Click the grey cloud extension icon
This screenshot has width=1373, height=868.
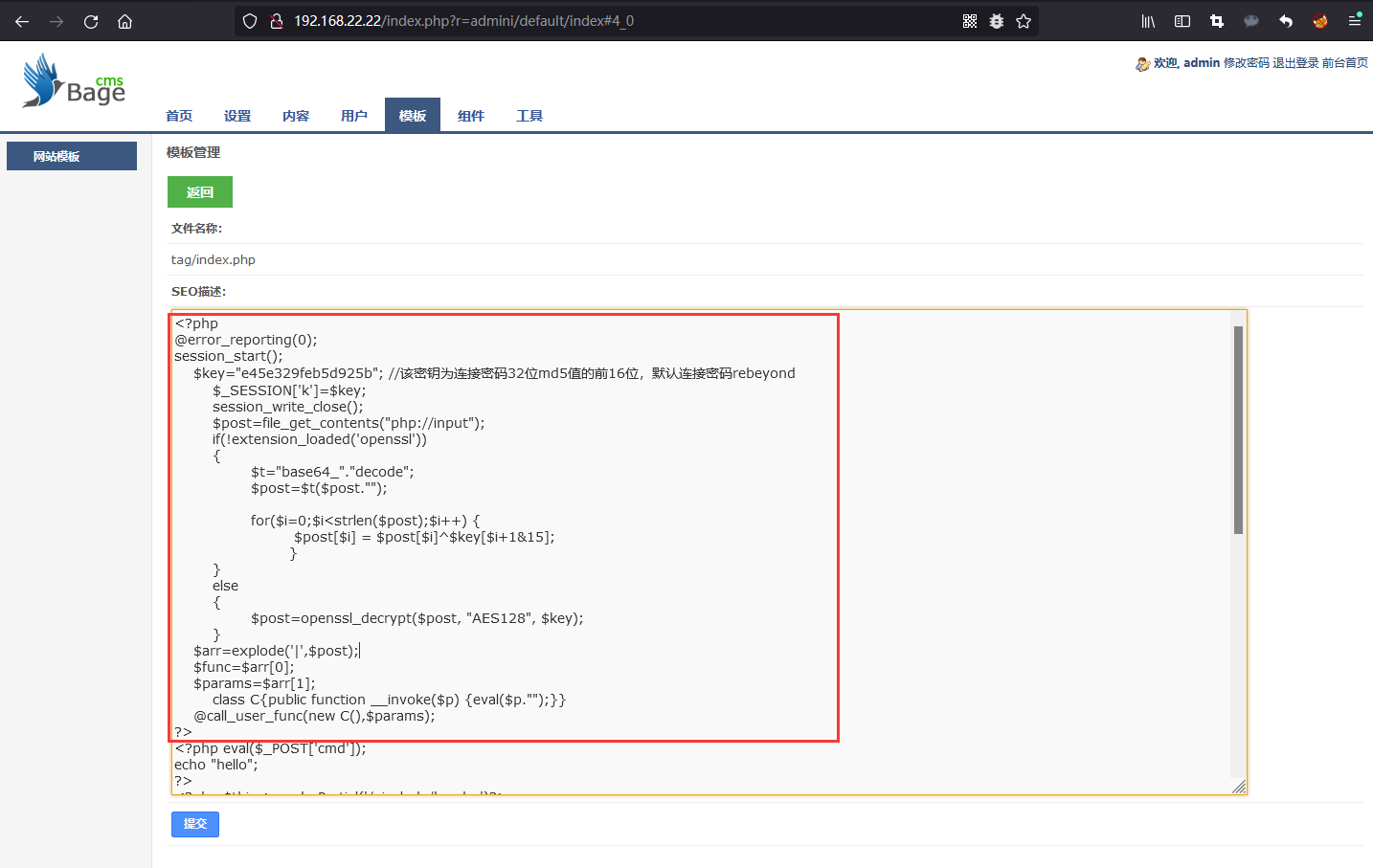pyautogui.click(x=1251, y=21)
